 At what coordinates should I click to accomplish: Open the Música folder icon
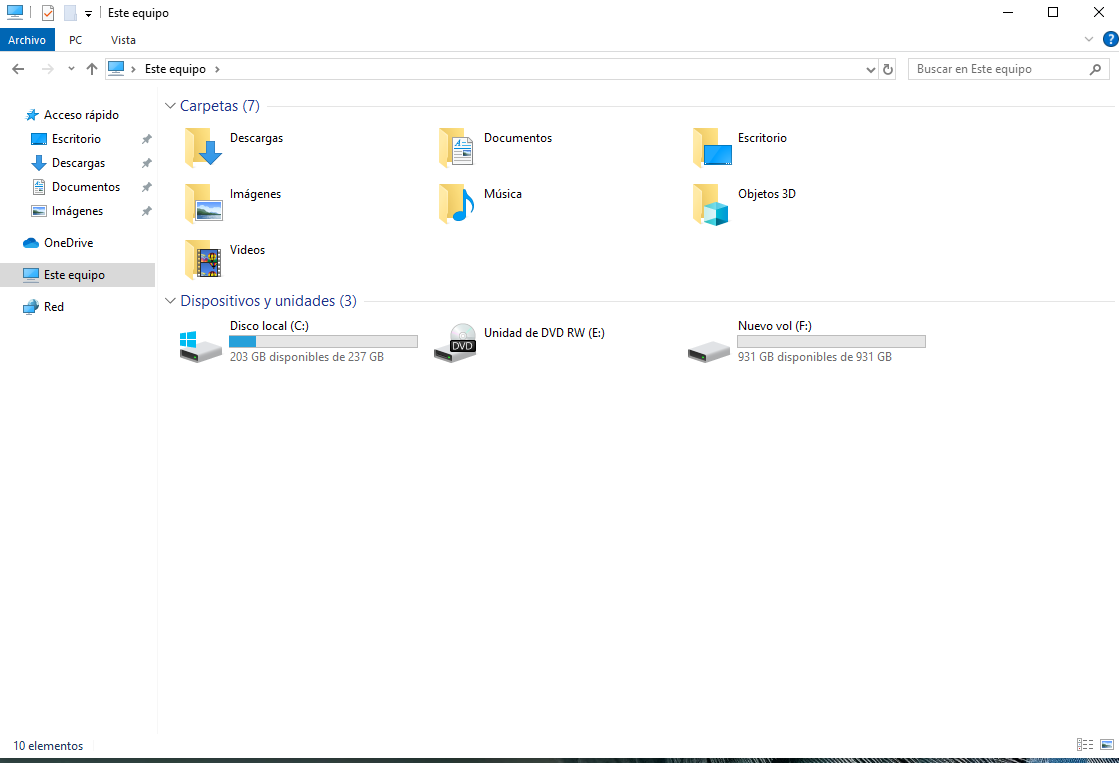click(x=457, y=203)
